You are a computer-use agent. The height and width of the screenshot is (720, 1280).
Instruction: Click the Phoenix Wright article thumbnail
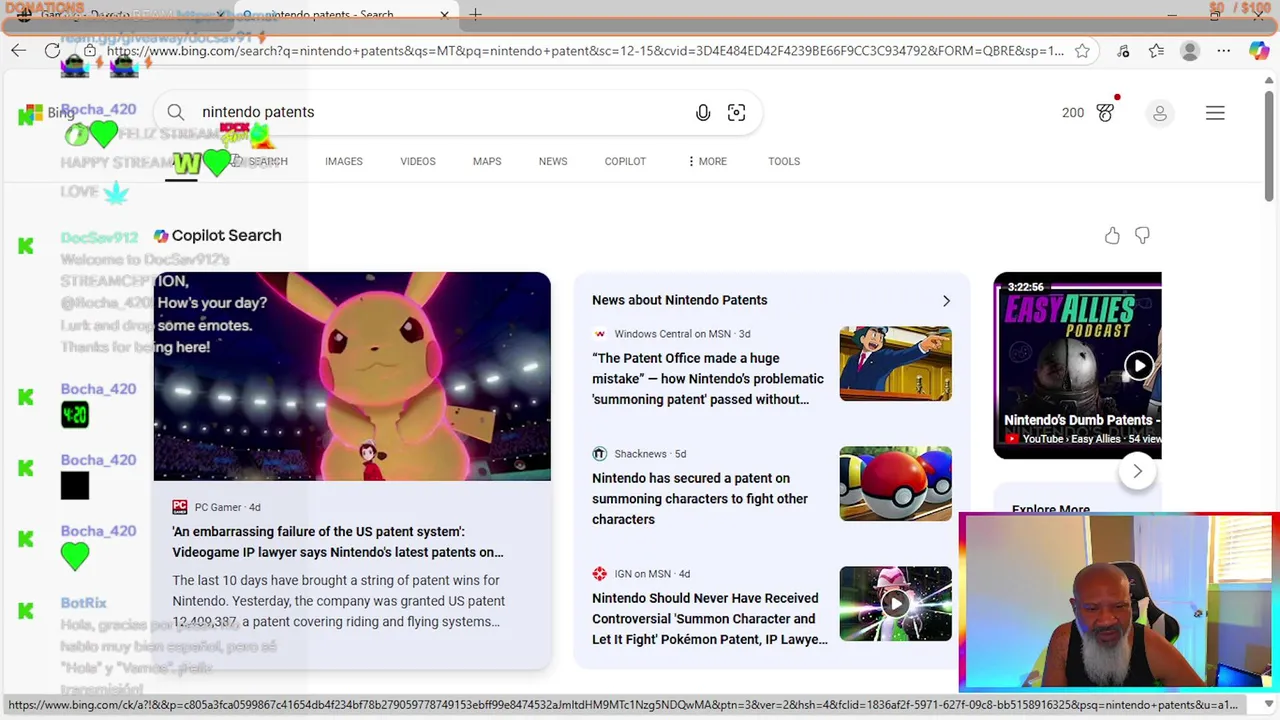click(895, 364)
